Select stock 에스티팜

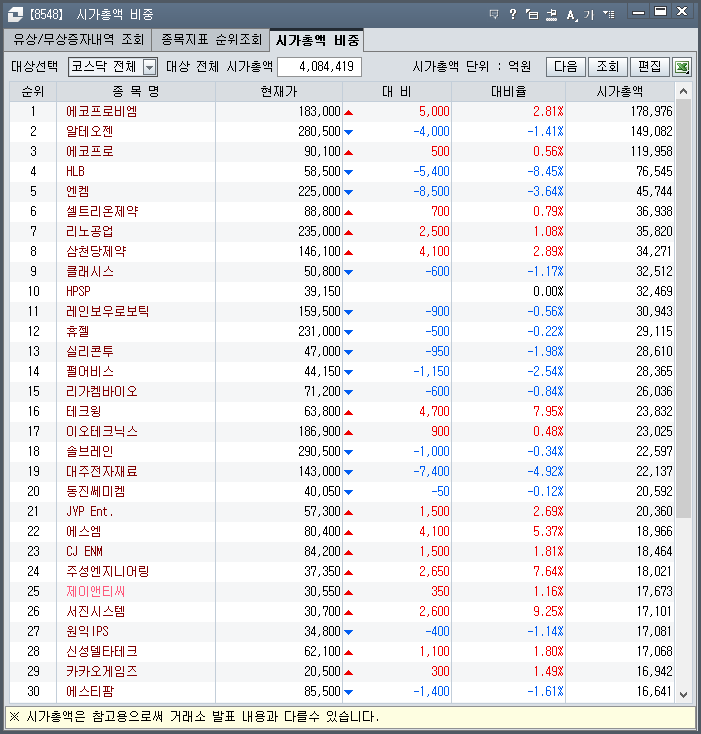point(89,692)
